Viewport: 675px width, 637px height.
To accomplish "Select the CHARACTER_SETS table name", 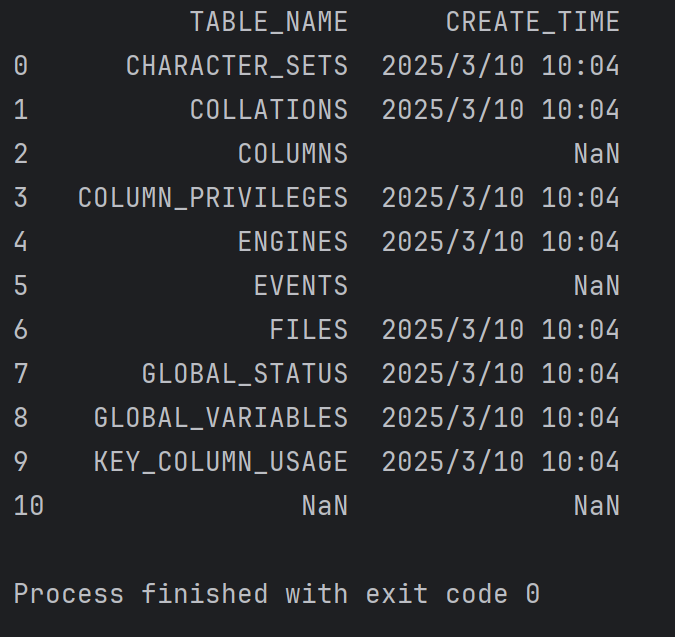I will coord(236,66).
